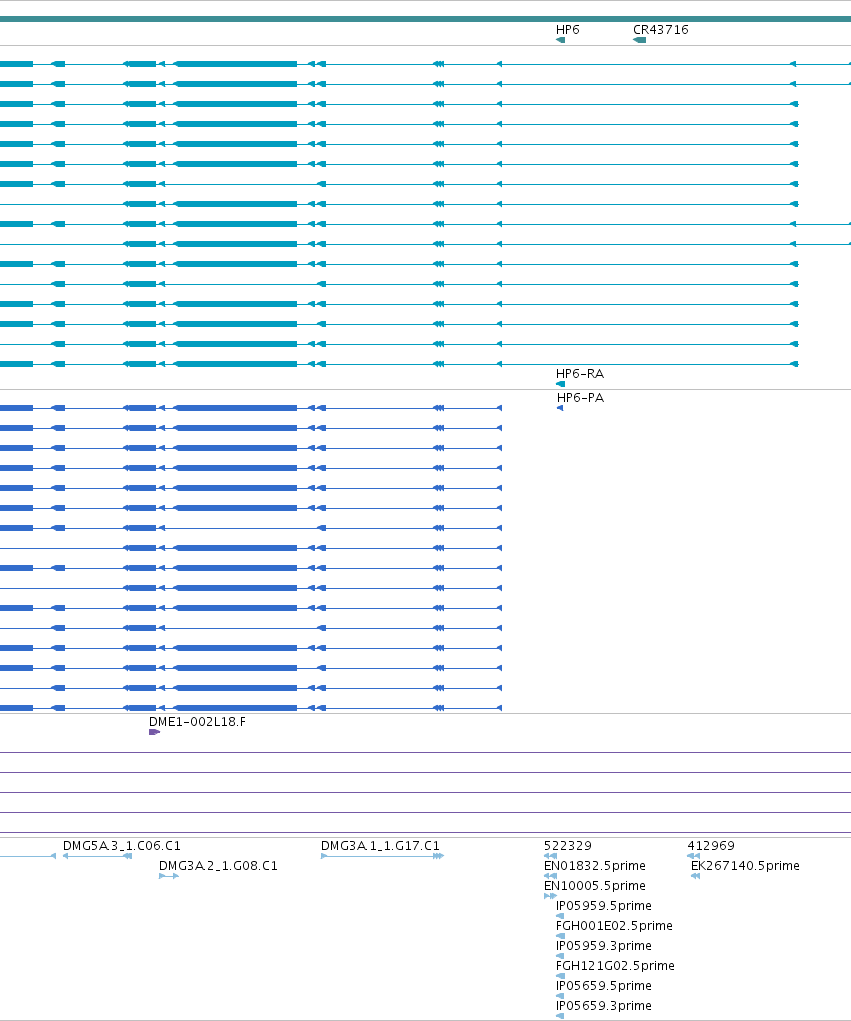Open the IP05959.3prime EST label
The image size is (851, 1021).
point(604,946)
